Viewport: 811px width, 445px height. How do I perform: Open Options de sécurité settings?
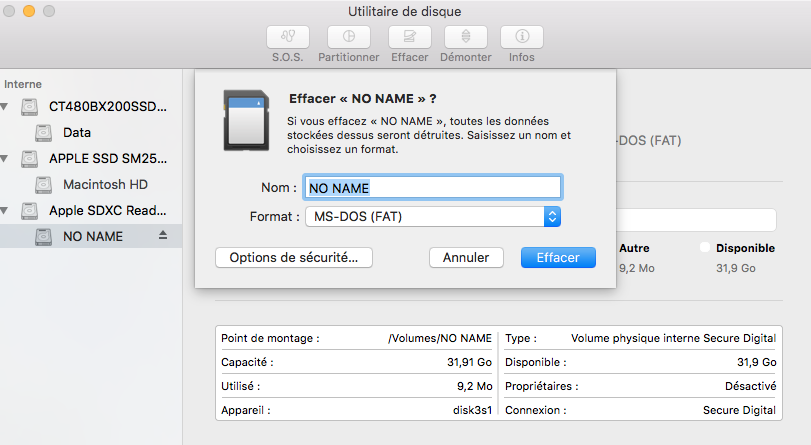[x=294, y=258]
